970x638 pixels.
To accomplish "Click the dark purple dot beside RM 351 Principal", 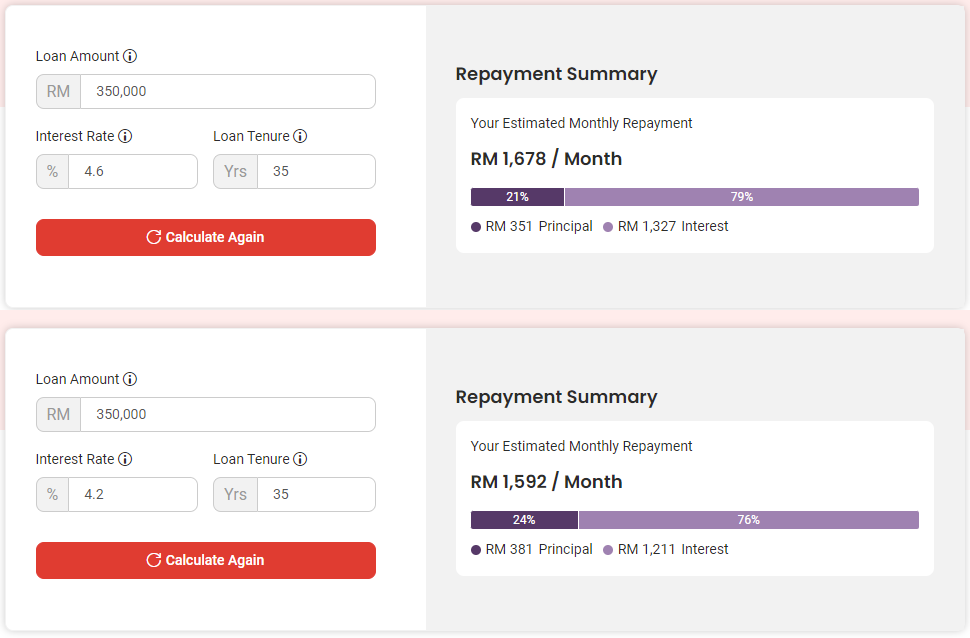I will click(x=476, y=227).
